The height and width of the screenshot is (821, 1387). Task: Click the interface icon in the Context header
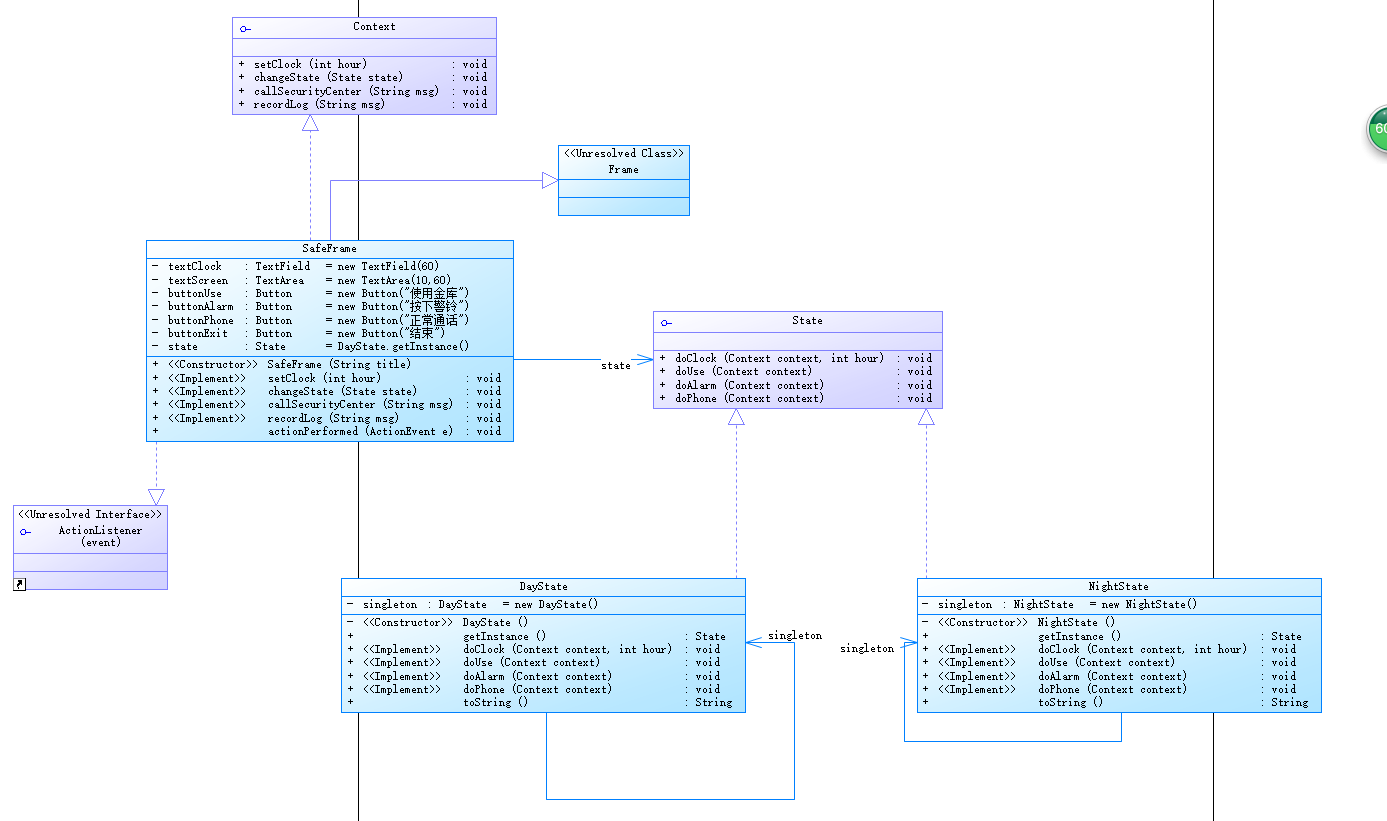(x=245, y=29)
